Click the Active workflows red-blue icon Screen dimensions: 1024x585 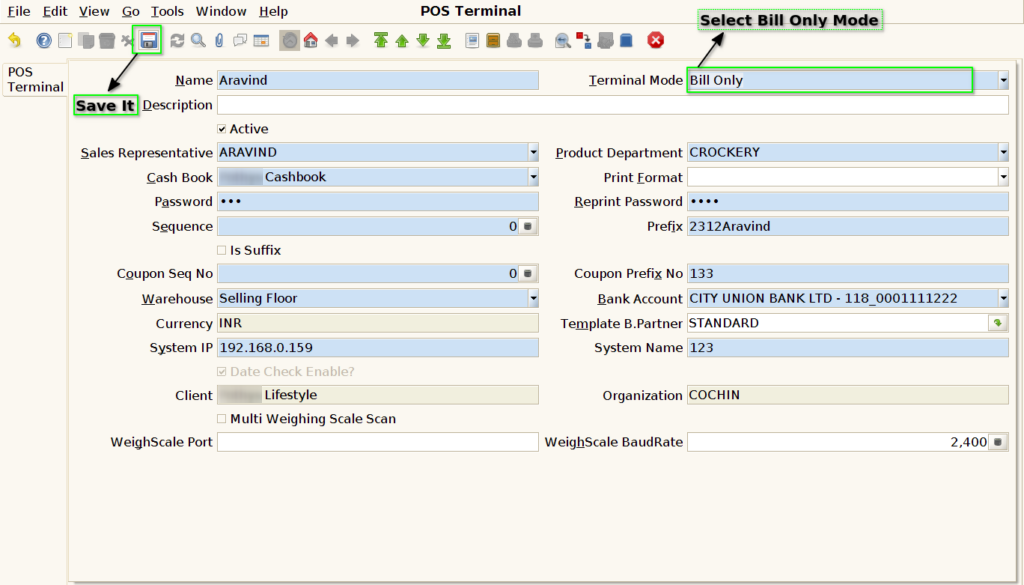point(584,40)
